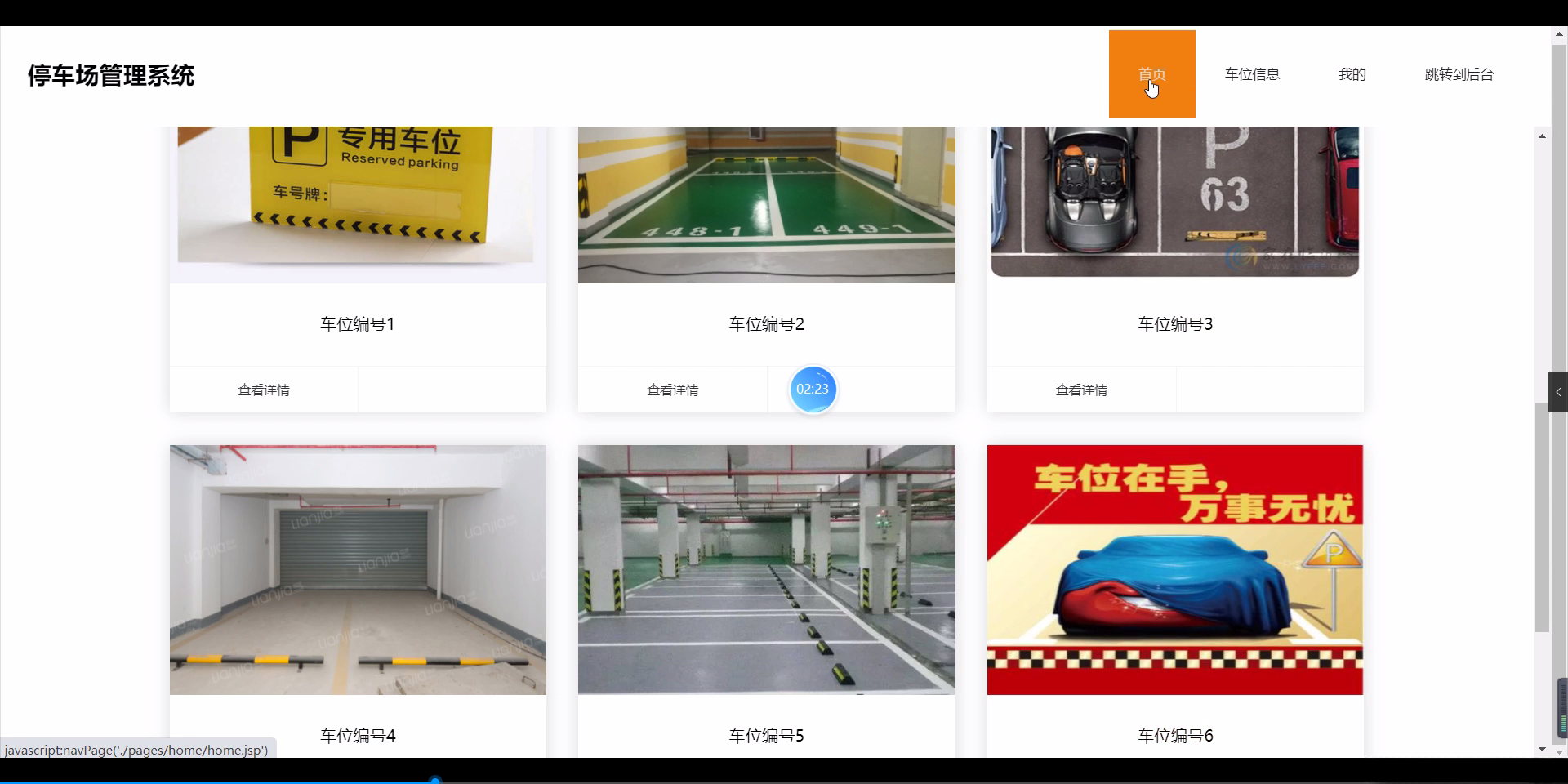This screenshot has width=1568, height=784.
Task: Open the 车位编号1 reserved parking image
Action: [357, 200]
